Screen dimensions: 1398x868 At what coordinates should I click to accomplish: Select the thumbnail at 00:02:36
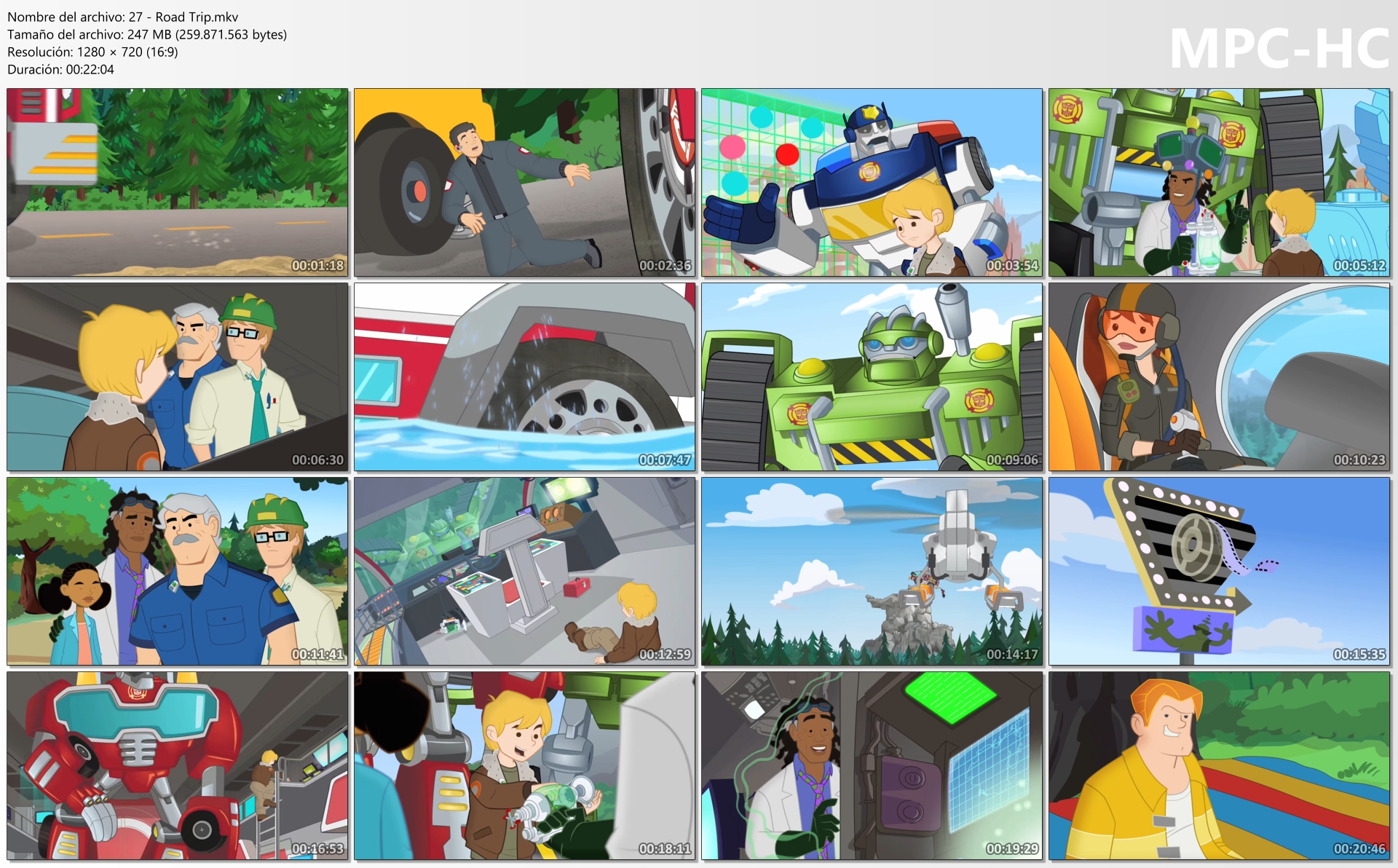click(x=525, y=183)
